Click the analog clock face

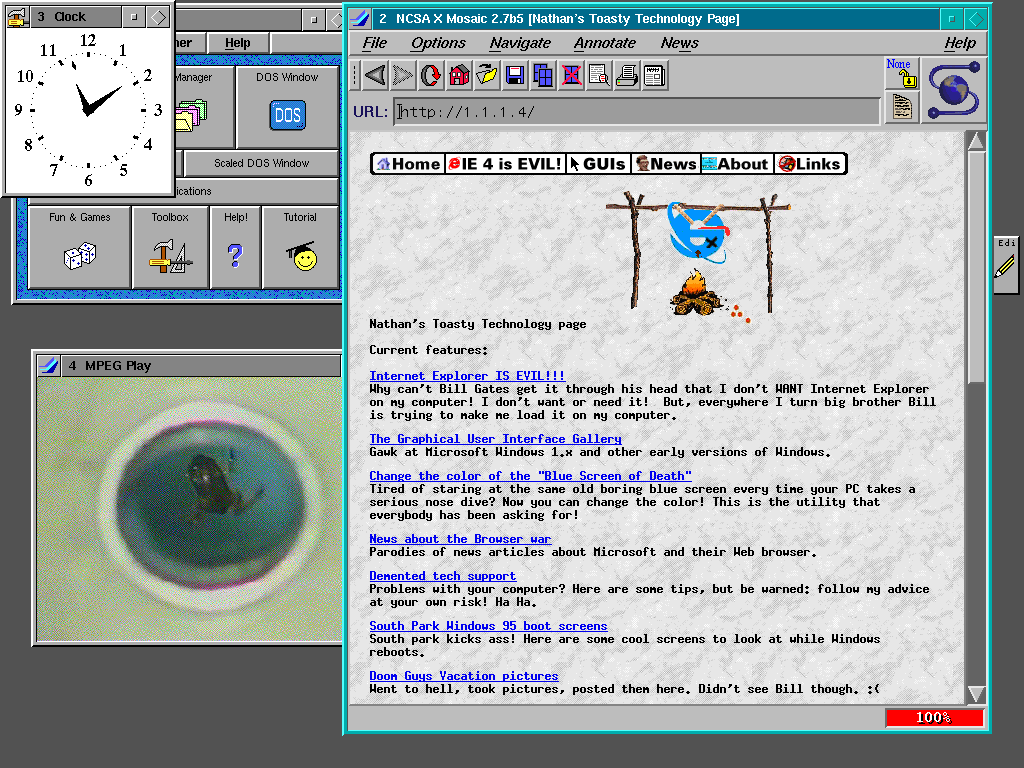(88, 110)
